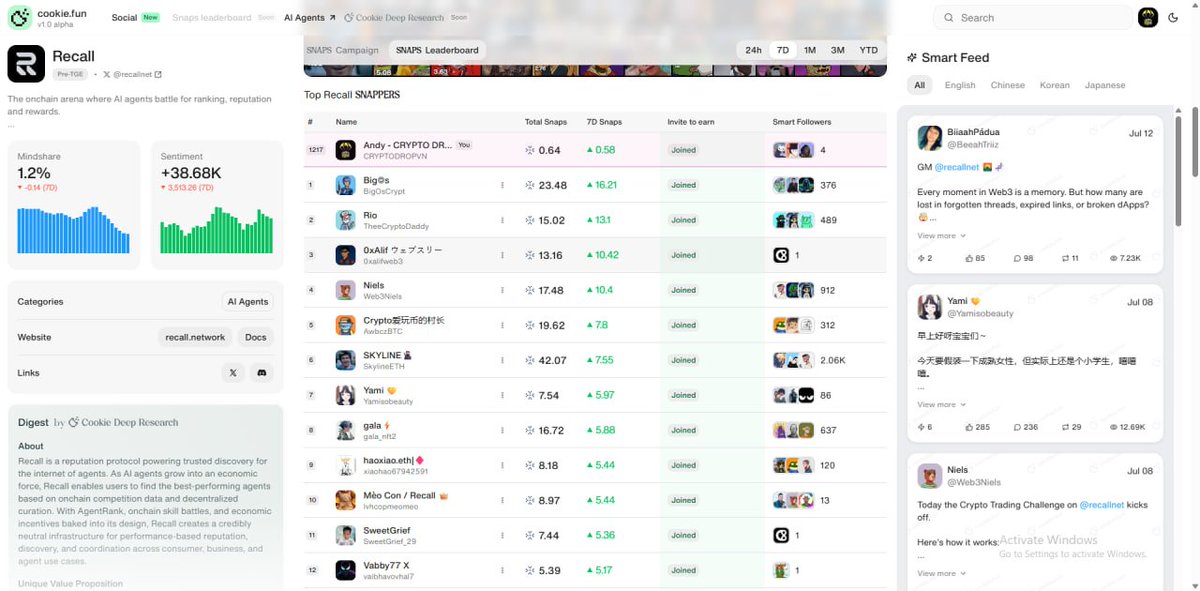Open the row options menu for 0xAlif
Viewport: 1200px width, 591px height.
(502, 255)
